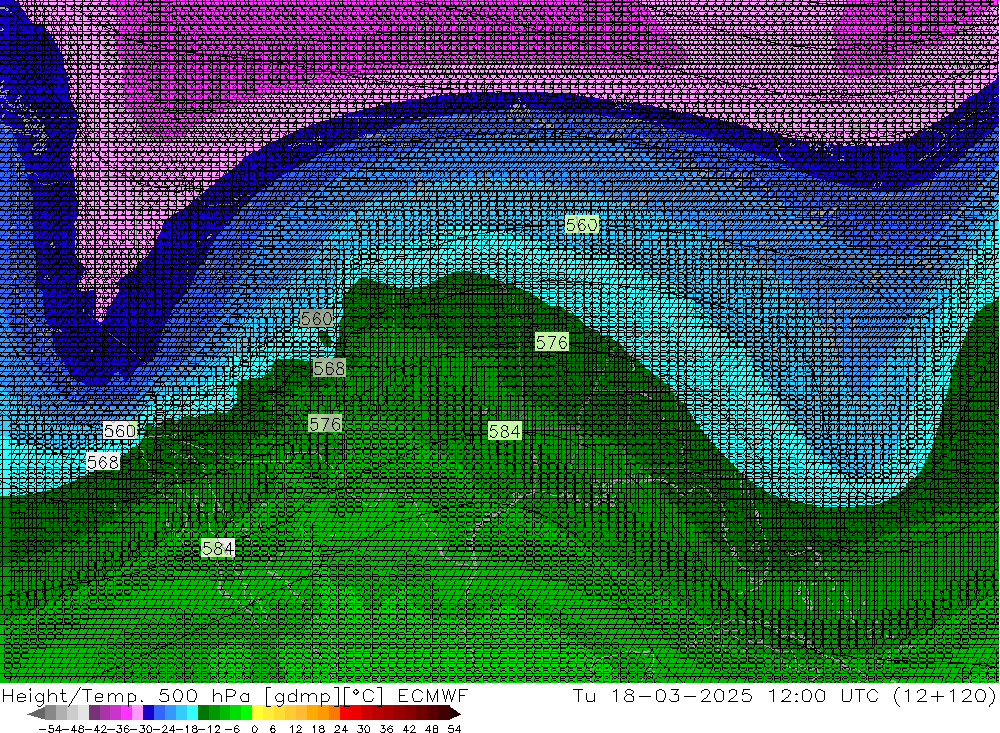The height and width of the screenshot is (733, 1000).
Task: Click the -54 legend value
Action: (x=49, y=729)
